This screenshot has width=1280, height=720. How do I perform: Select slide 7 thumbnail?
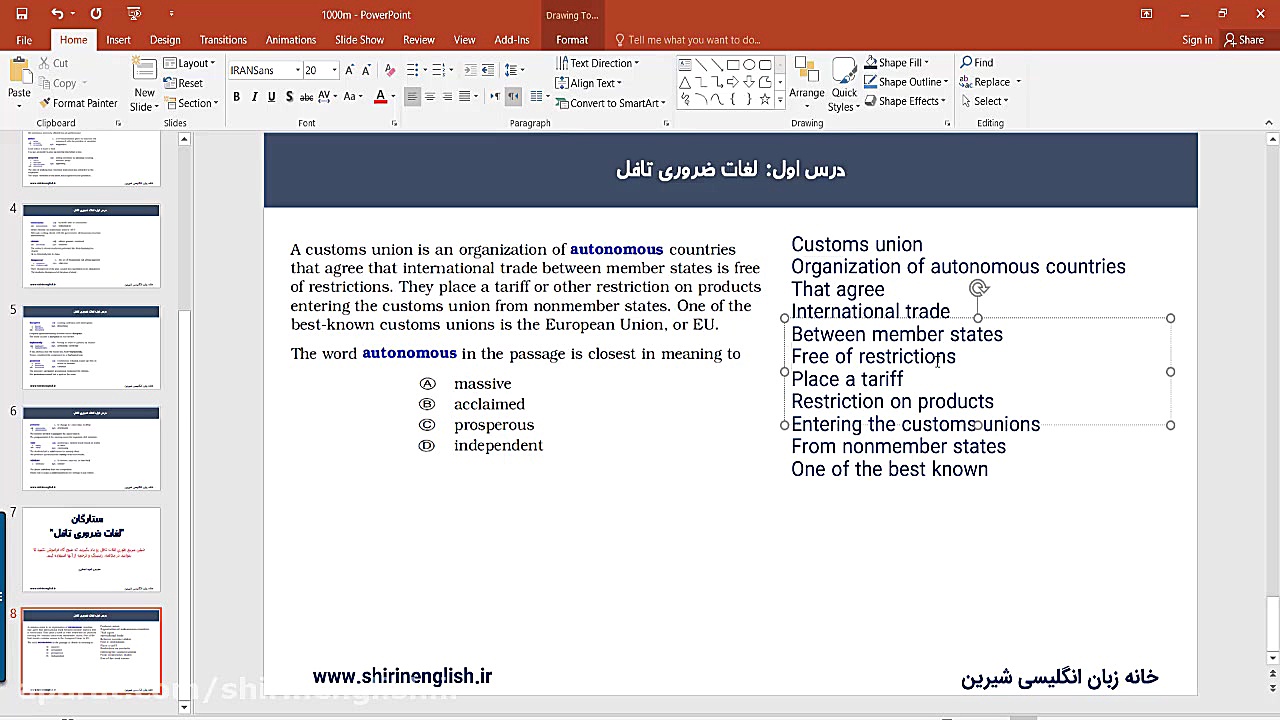coord(91,549)
